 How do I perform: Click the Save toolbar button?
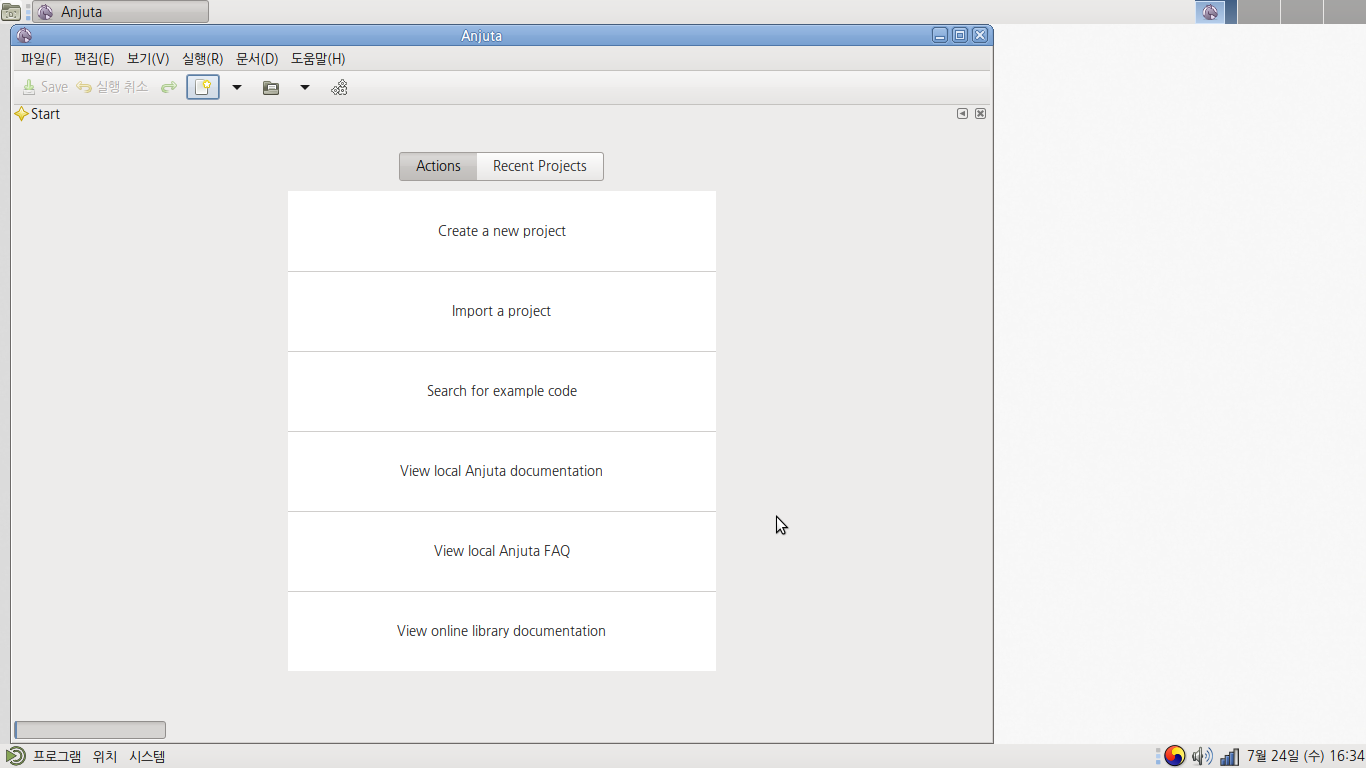click(45, 87)
